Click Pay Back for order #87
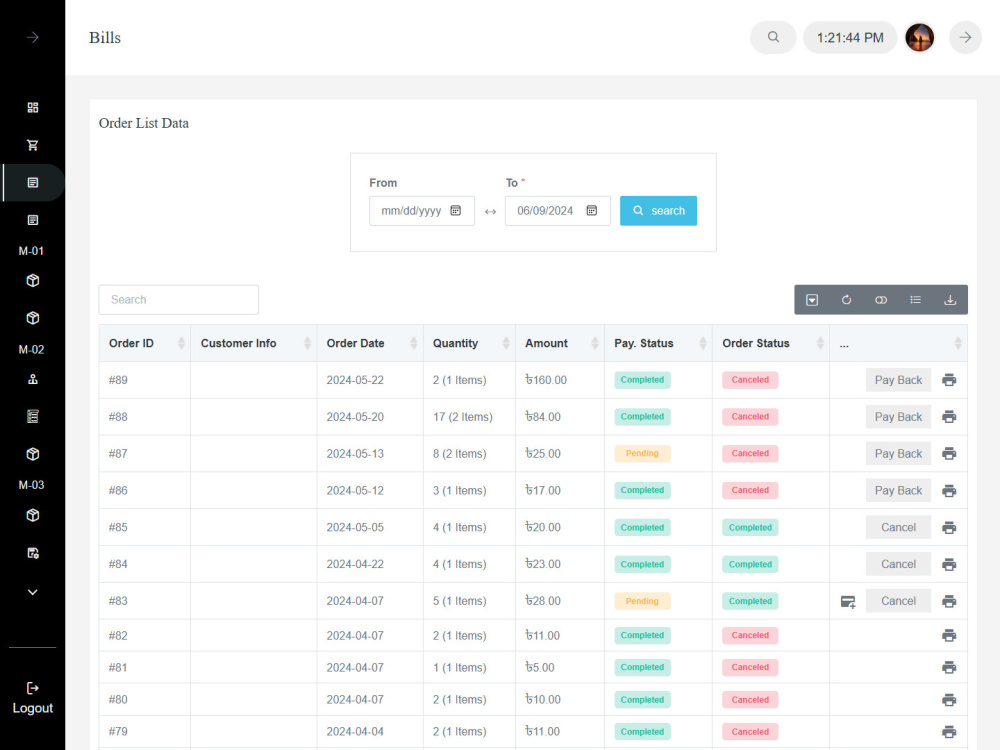 pyautogui.click(x=898, y=454)
